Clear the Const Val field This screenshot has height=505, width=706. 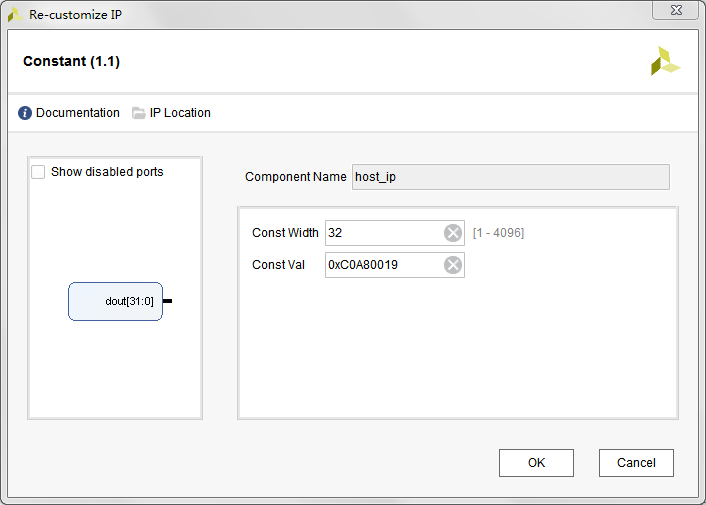(x=453, y=265)
